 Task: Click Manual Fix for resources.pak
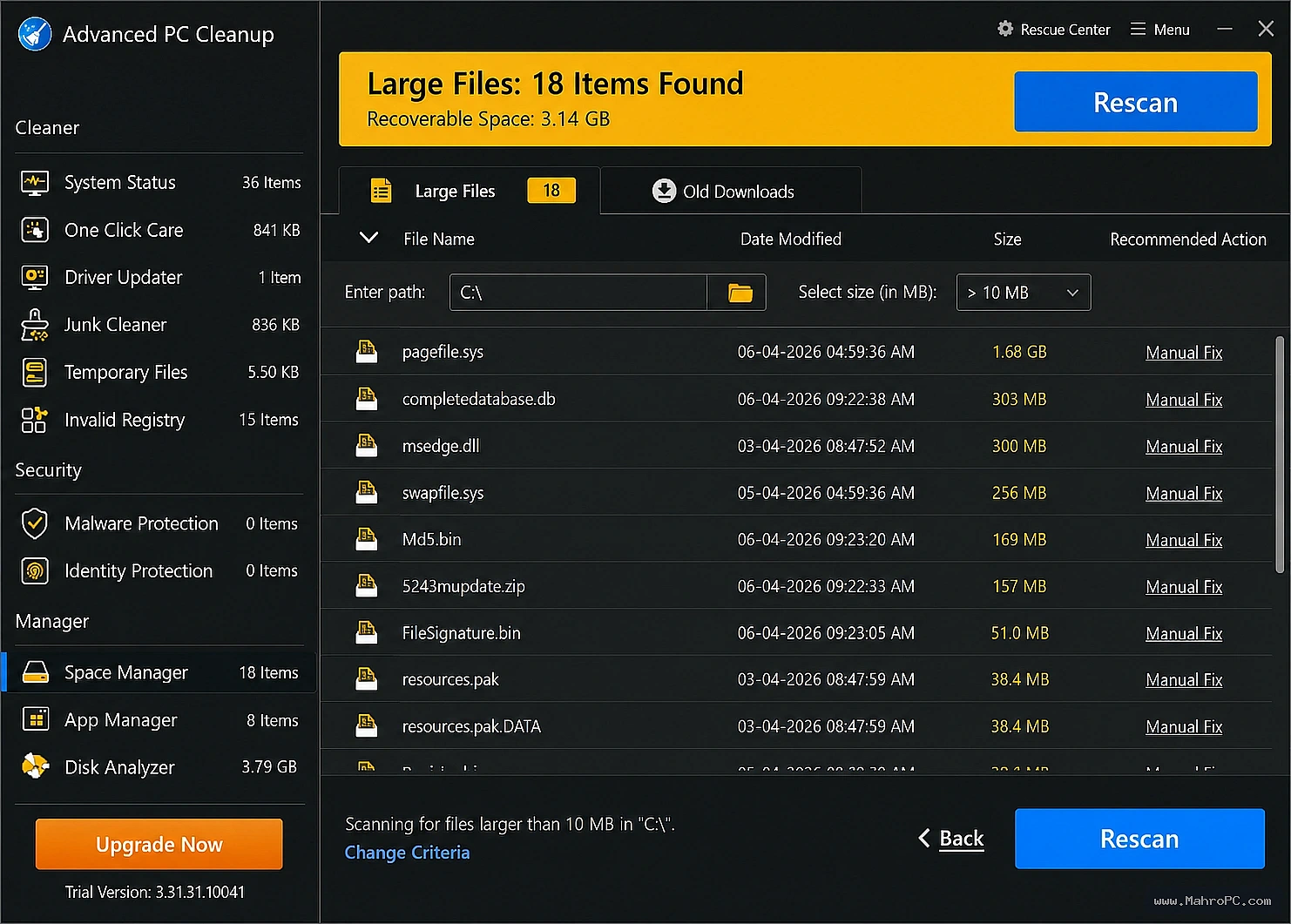pyautogui.click(x=1184, y=680)
